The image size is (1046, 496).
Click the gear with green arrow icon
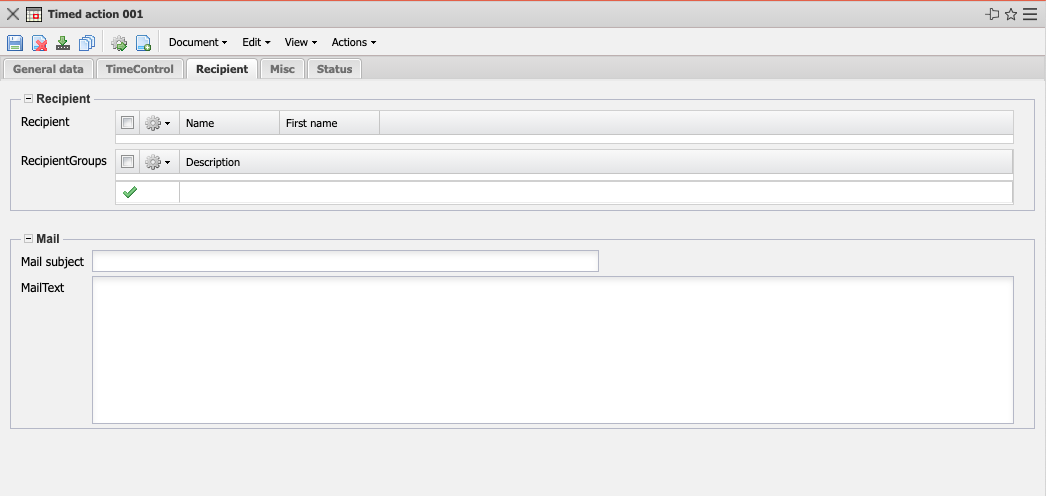[119, 43]
